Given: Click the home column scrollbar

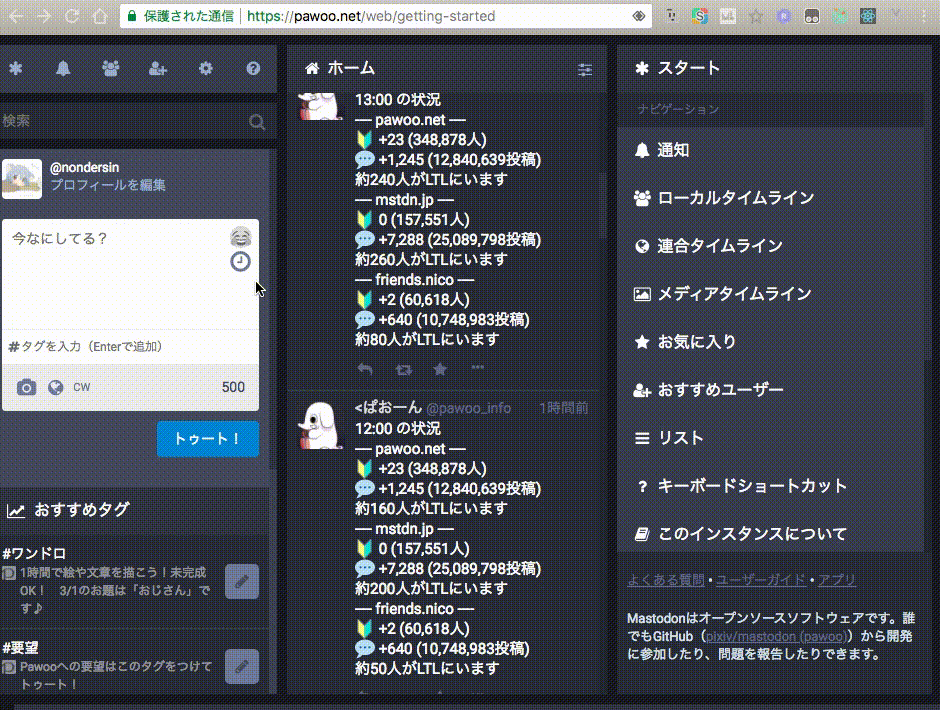Looking at the screenshot, I should pyautogui.click(x=602, y=207).
